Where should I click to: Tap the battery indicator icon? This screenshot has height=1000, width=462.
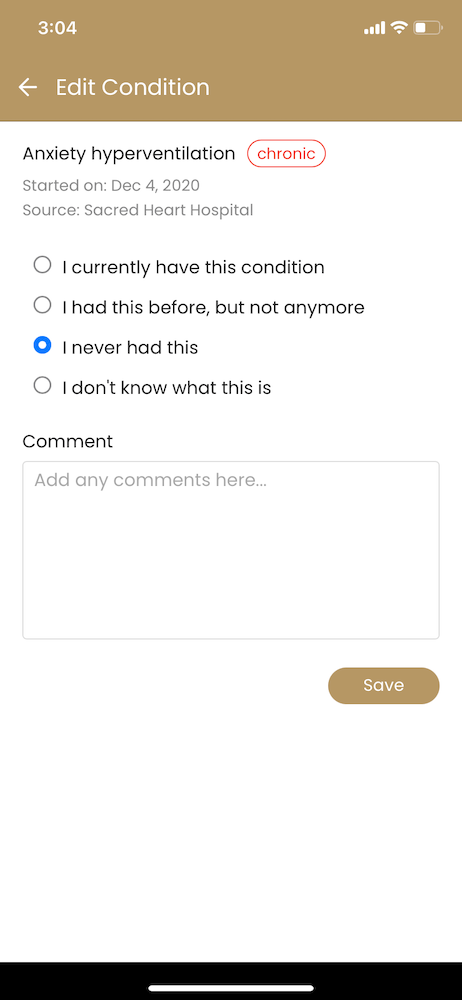click(x=428, y=27)
